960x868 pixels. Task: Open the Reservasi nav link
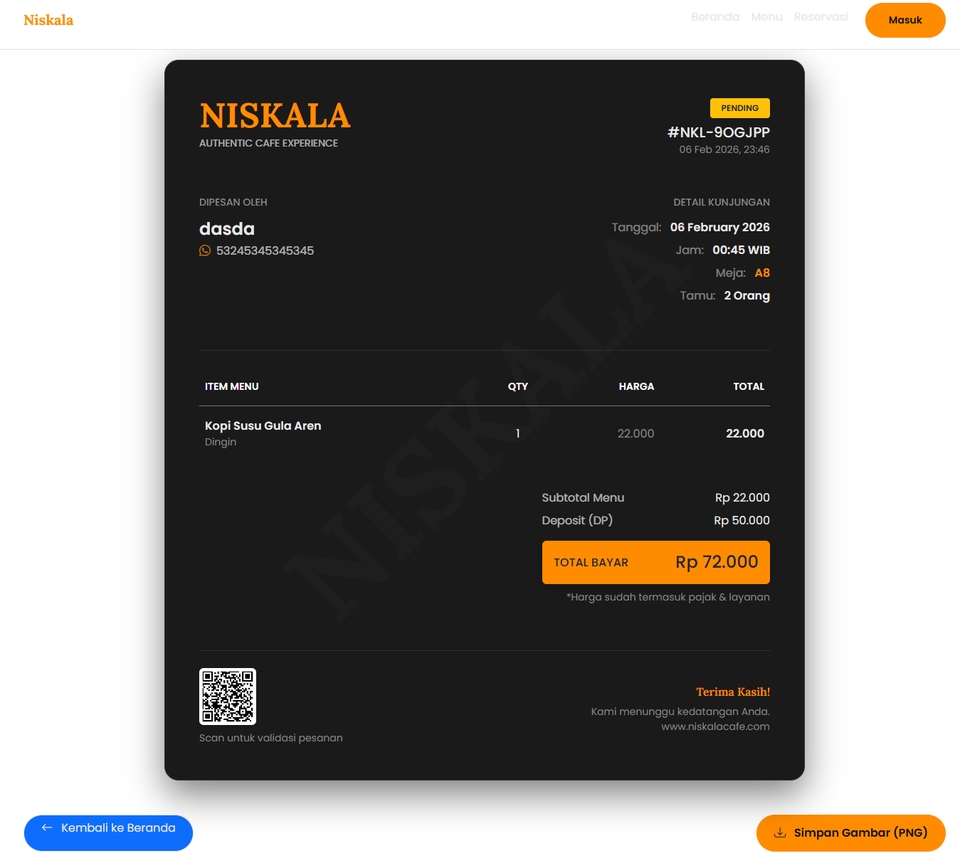[x=820, y=17]
